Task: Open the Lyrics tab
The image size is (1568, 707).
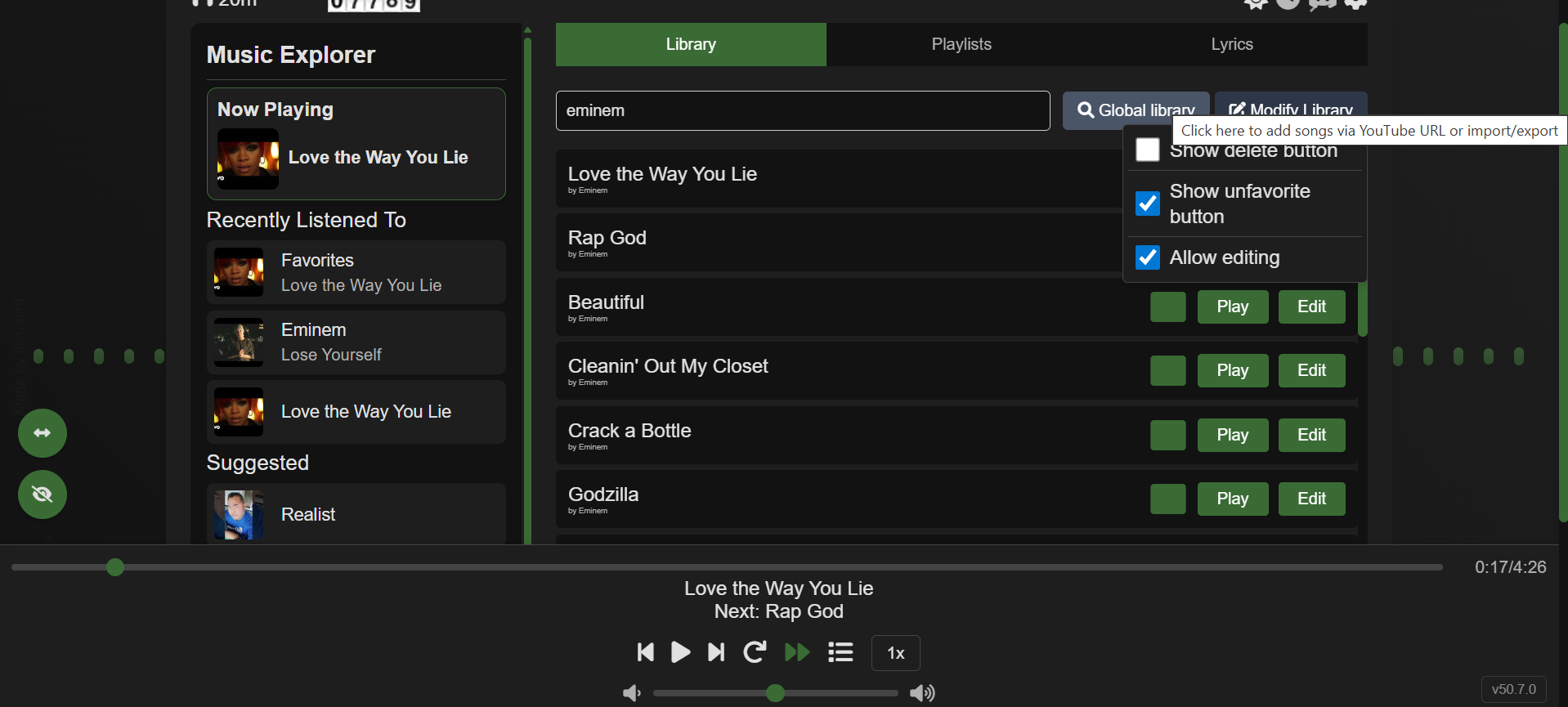Action: (1232, 44)
